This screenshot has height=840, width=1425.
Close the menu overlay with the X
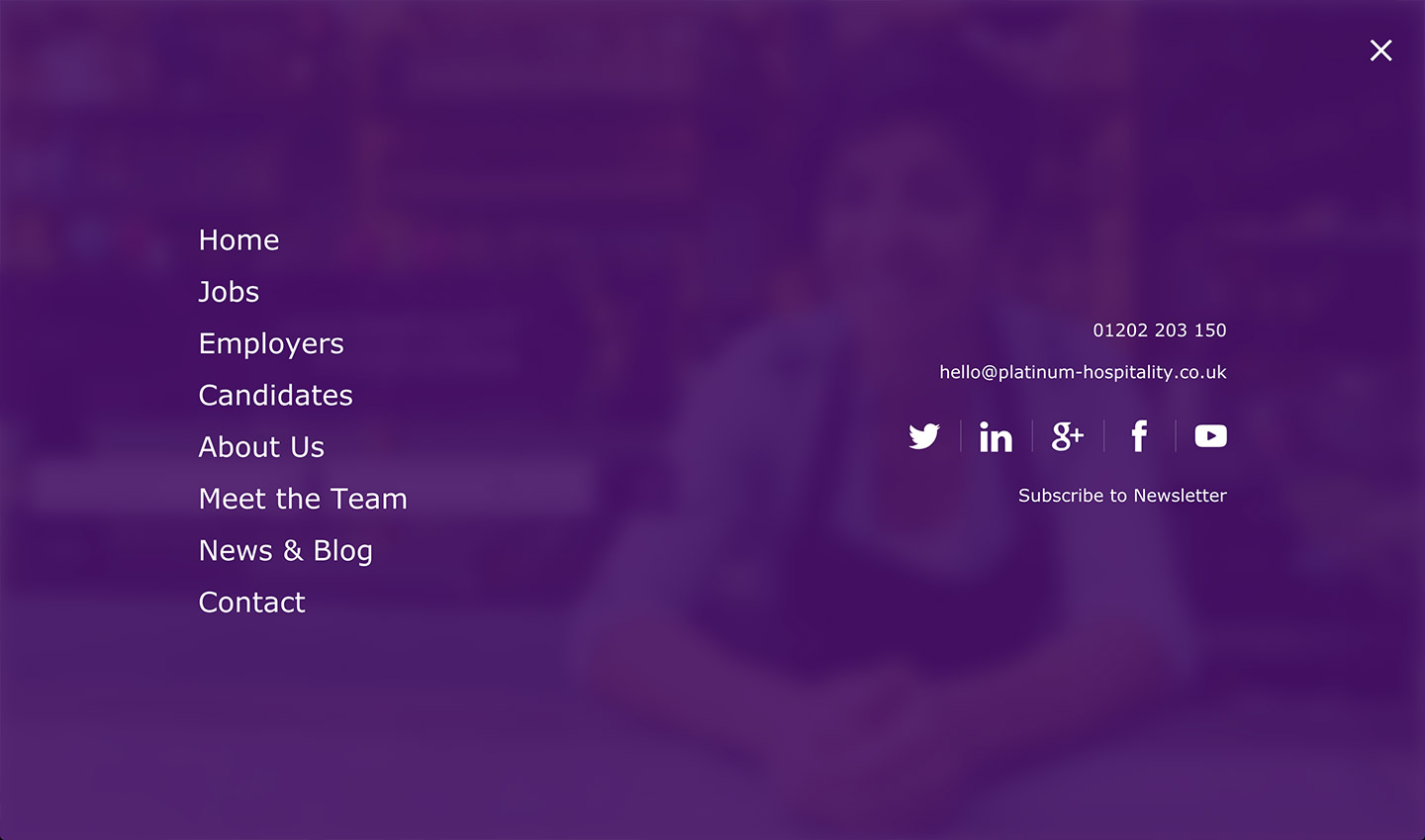pos(1380,50)
